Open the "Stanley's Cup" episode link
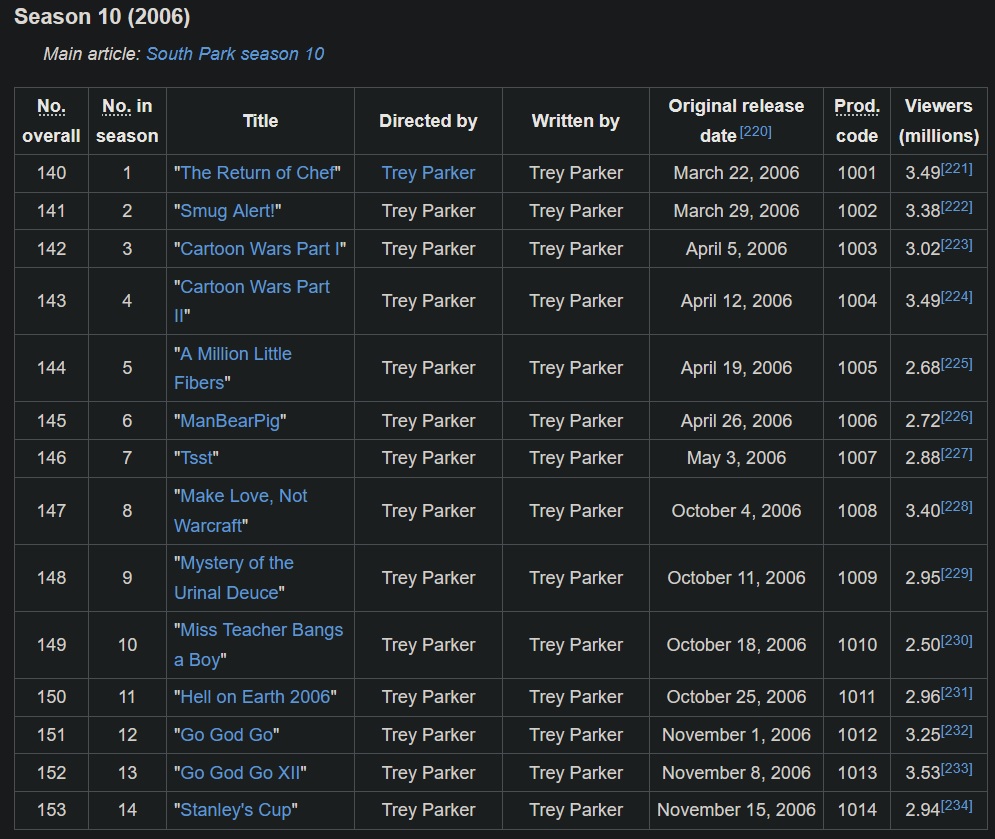Image resolution: width=995 pixels, height=839 pixels. pos(236,810)
